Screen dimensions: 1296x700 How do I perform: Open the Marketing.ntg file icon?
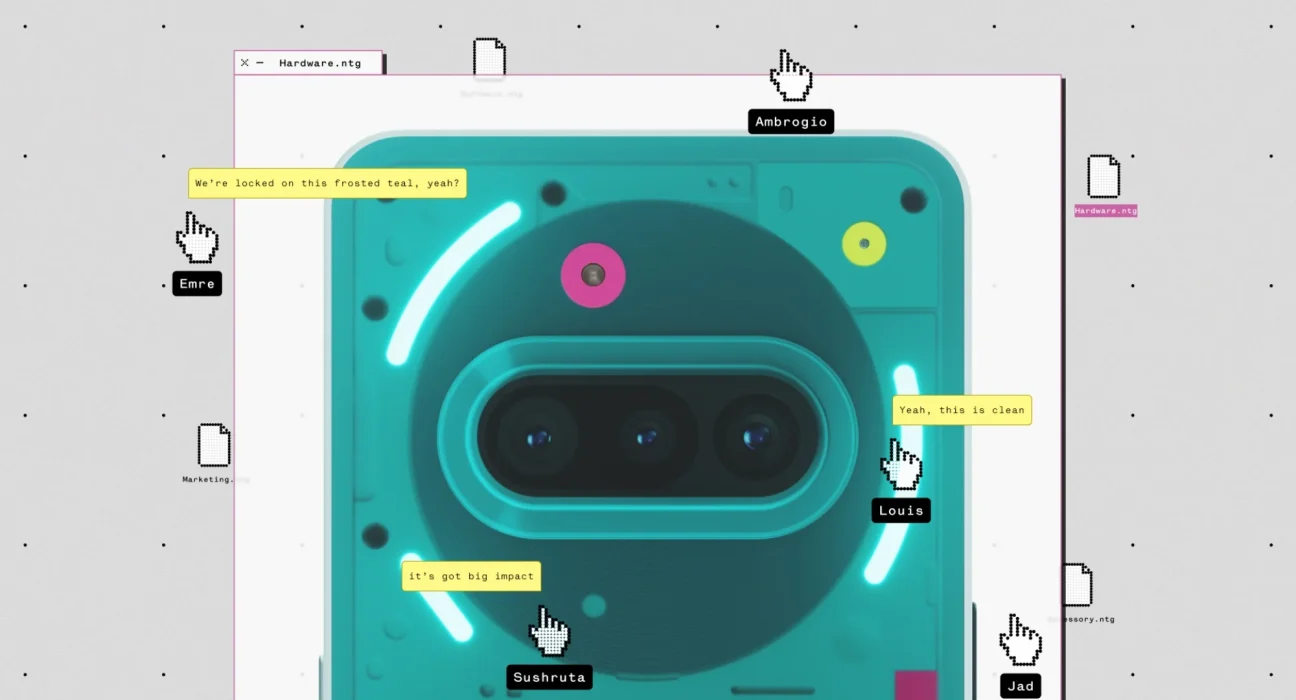[214, 445]
